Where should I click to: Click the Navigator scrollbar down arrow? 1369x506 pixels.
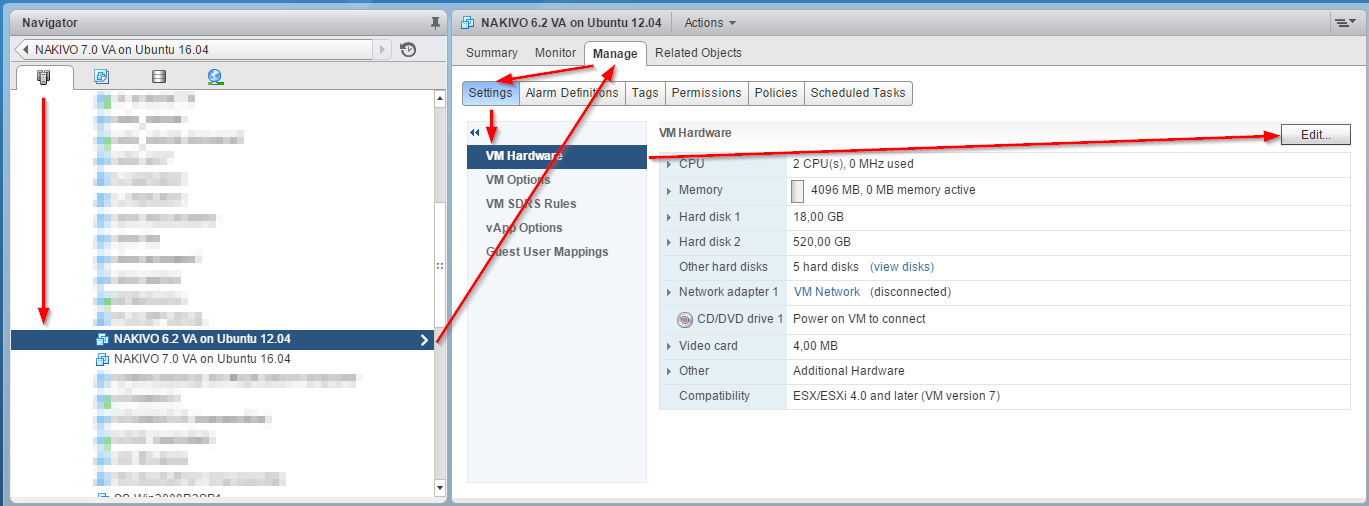click(440, 488)
